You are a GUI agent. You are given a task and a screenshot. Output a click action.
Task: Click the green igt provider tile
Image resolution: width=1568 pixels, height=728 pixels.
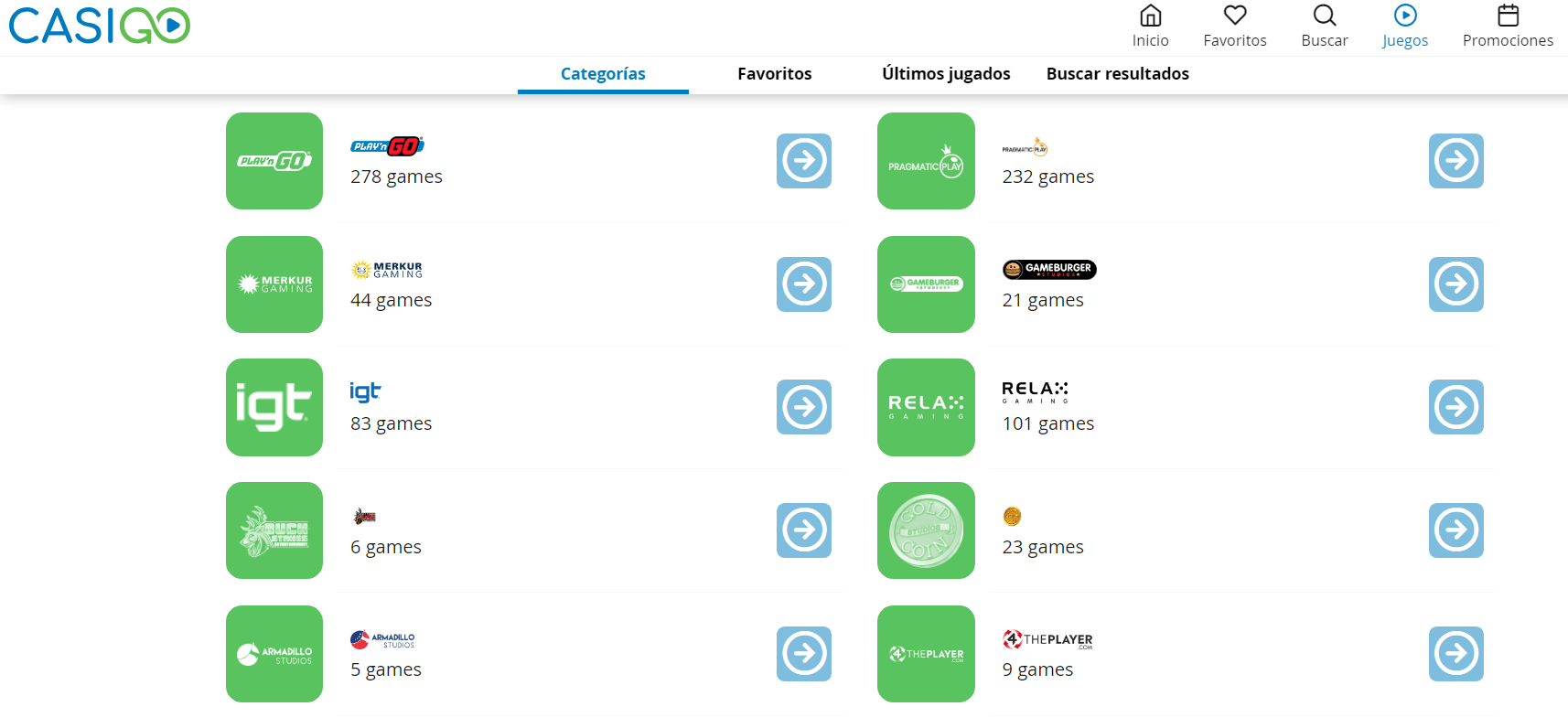[x=274, y=407]
